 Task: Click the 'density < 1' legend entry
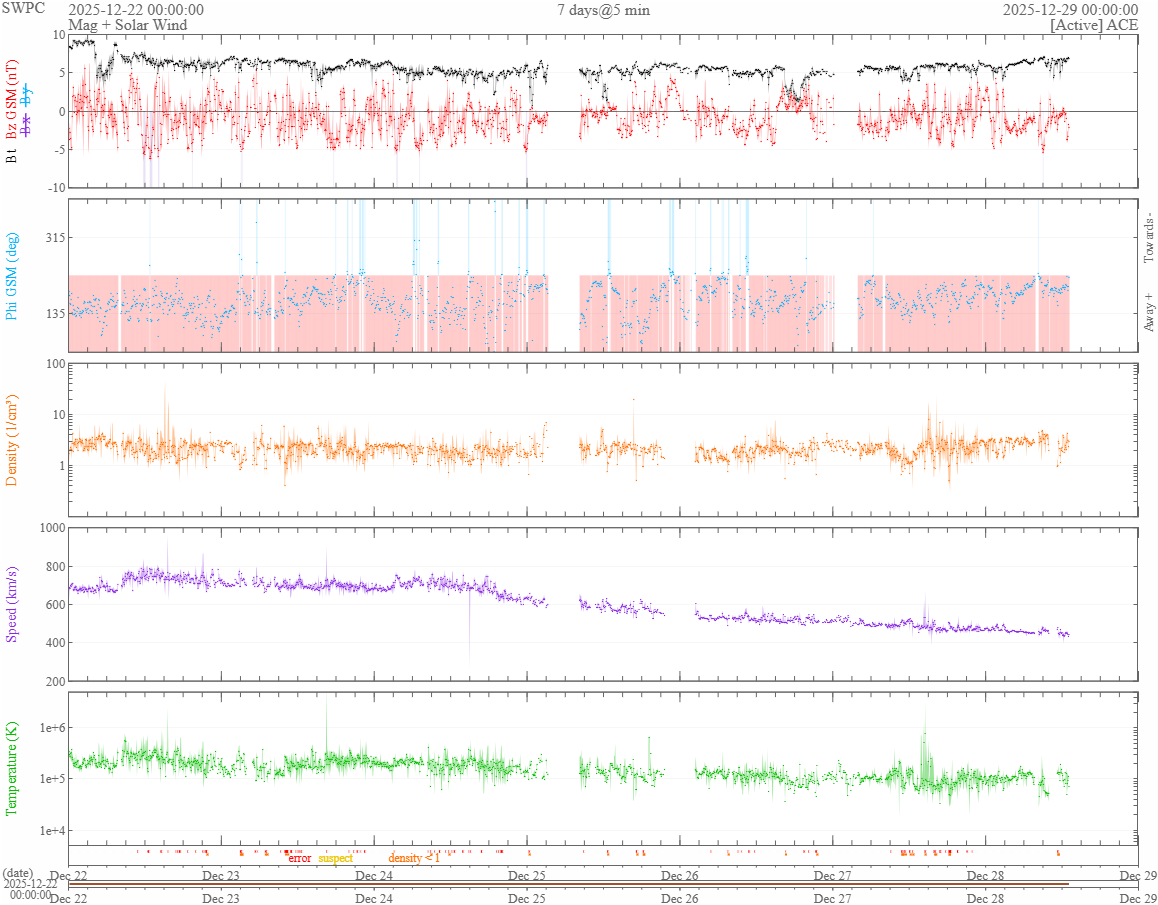point(414,858)
